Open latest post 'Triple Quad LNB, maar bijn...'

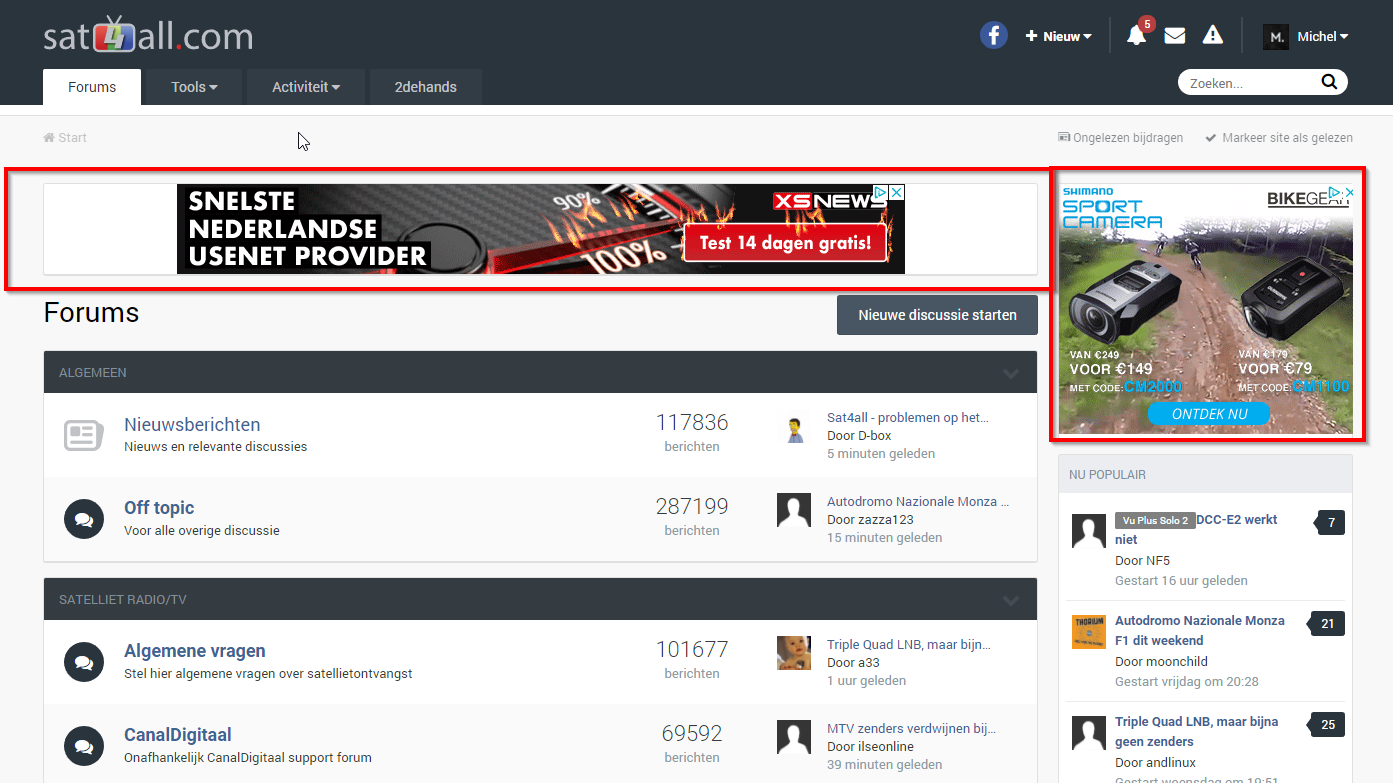point(909,645)
